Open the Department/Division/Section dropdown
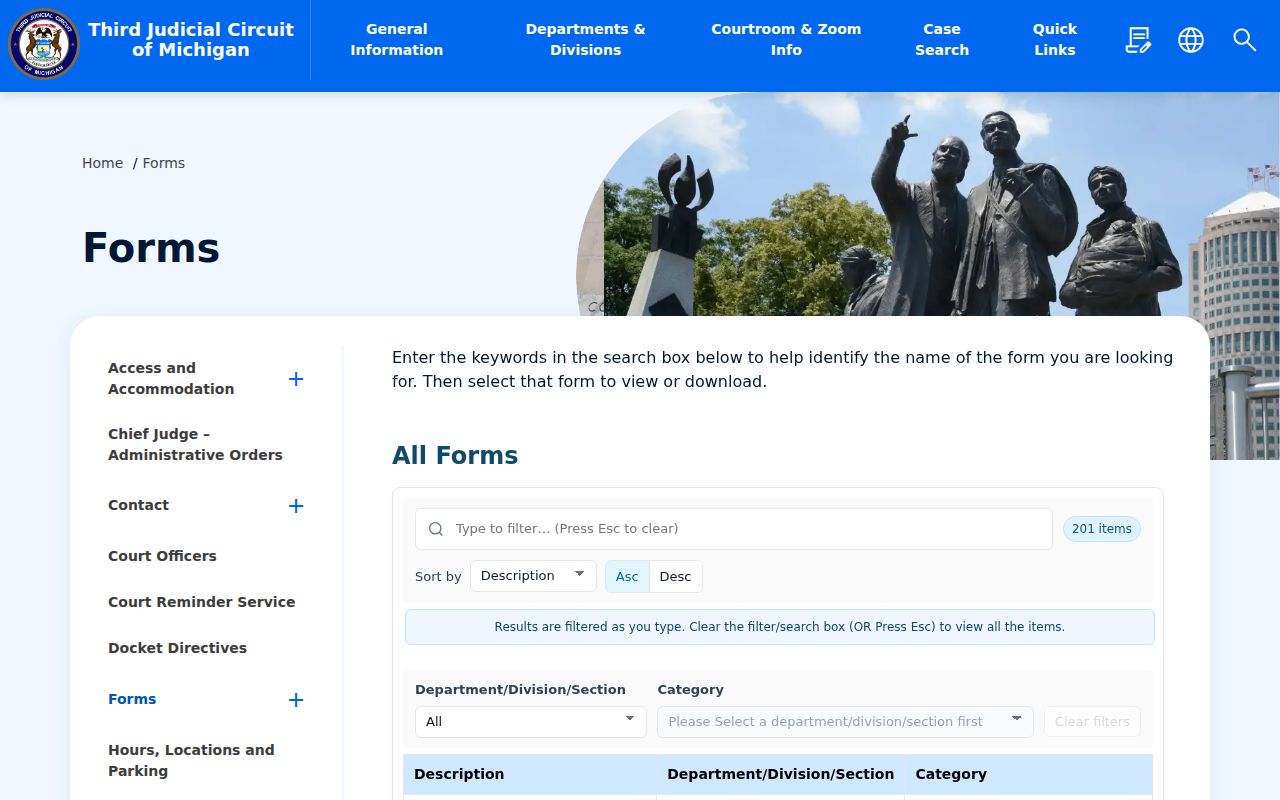Screen dimensions: 1280x800 (531, 722)
